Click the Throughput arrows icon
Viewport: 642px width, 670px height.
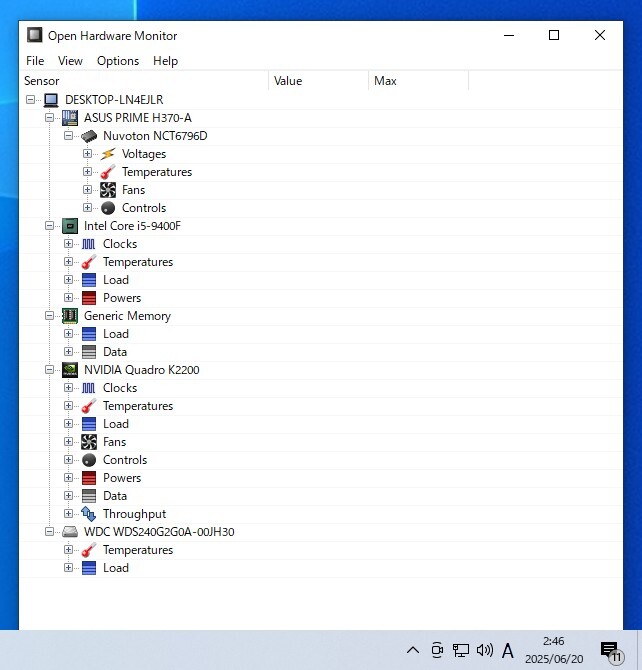click(x=89, y=514)
